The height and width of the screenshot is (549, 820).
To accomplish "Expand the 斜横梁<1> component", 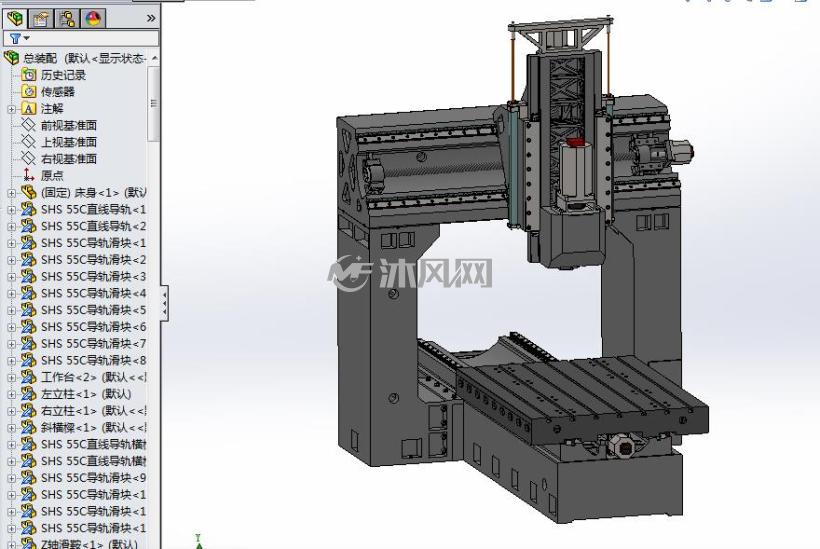I will (12, 428).
